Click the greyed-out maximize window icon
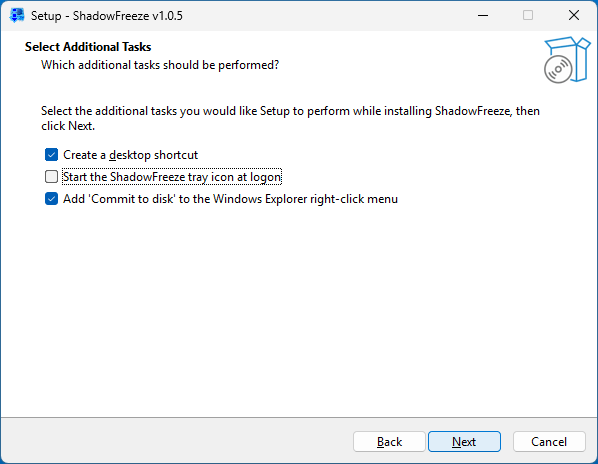The image size is (598, 464). coord(528,16)
